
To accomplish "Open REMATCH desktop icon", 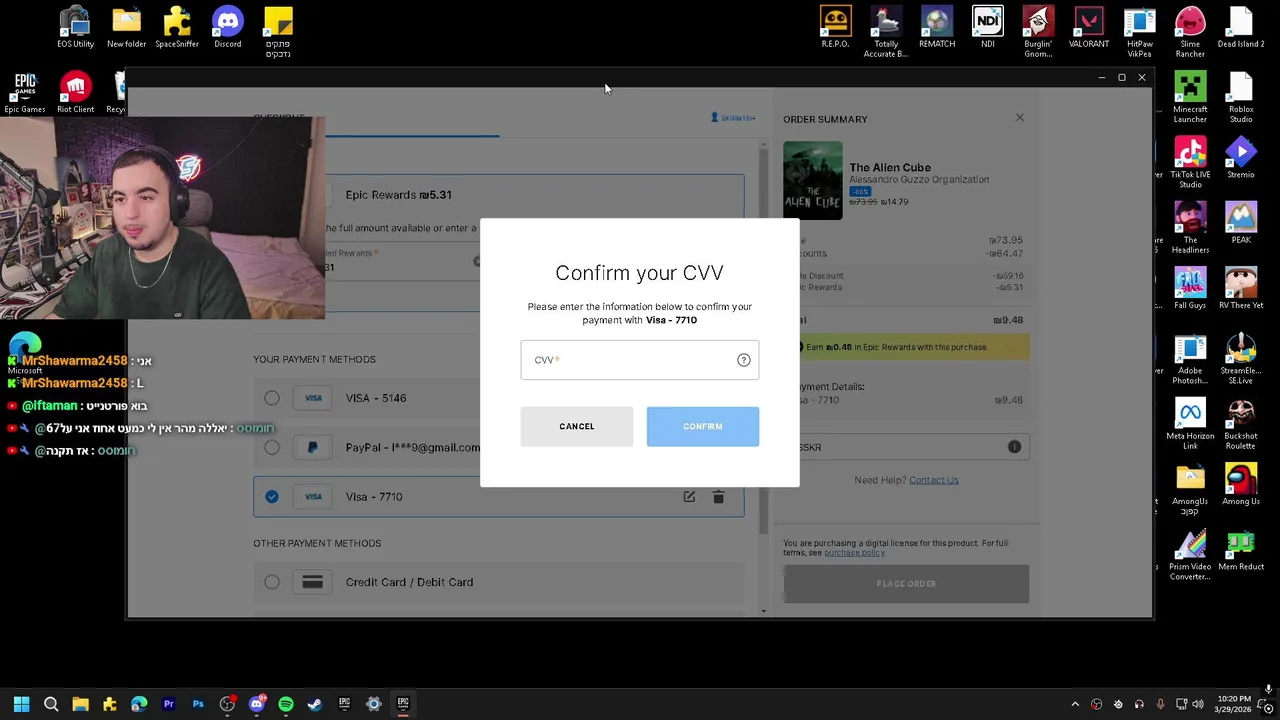I will click(937, 27).
